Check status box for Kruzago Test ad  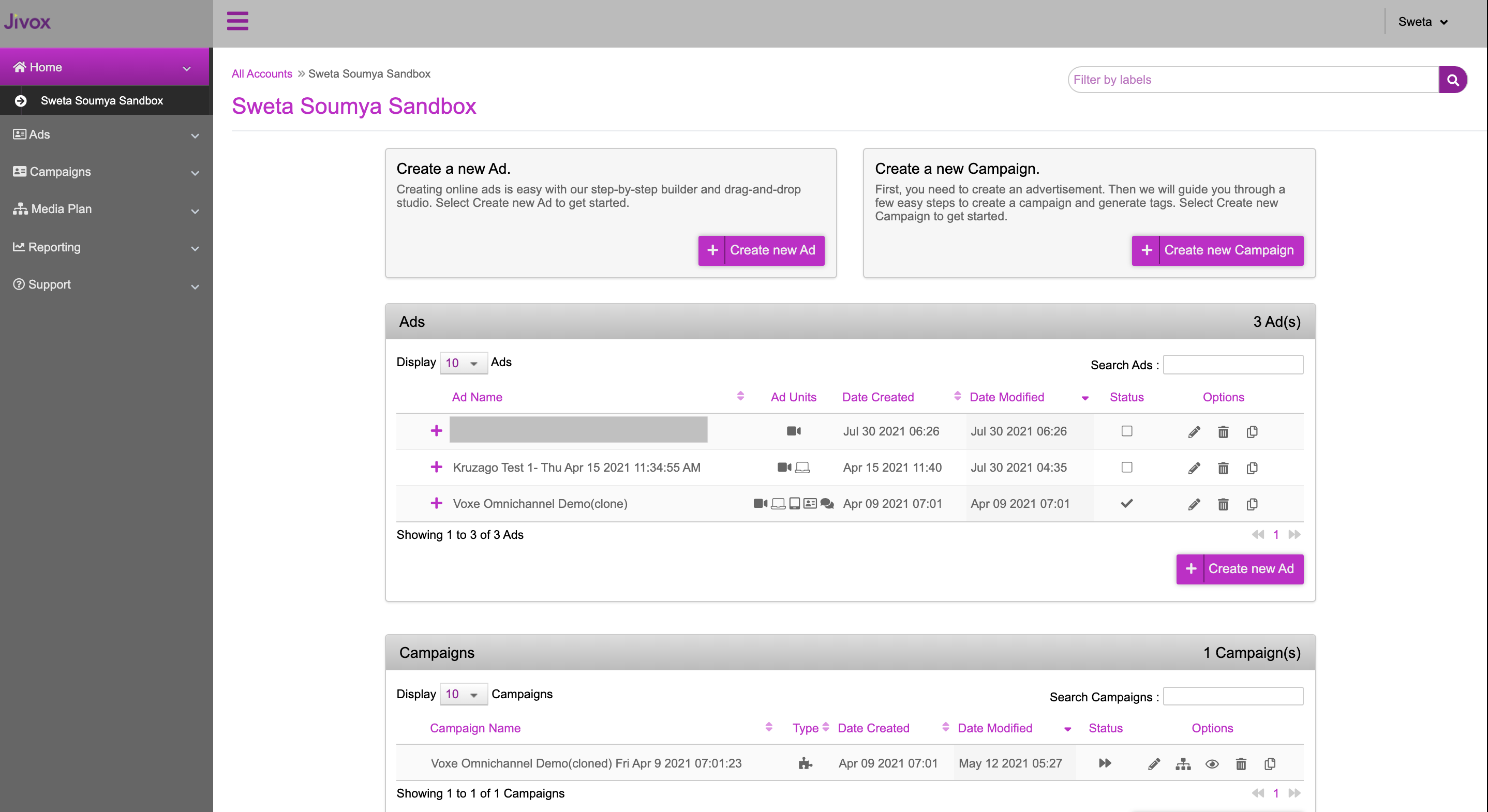coord(1126,467)
